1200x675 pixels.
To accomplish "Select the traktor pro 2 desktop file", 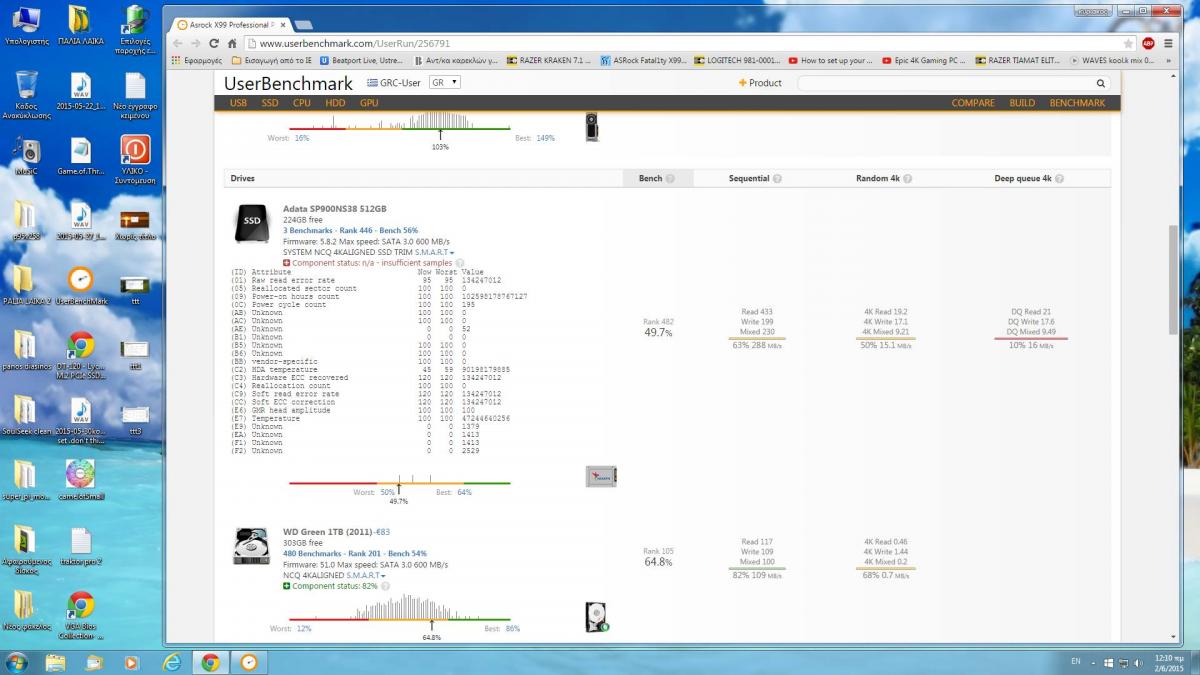I will (80, 547).
